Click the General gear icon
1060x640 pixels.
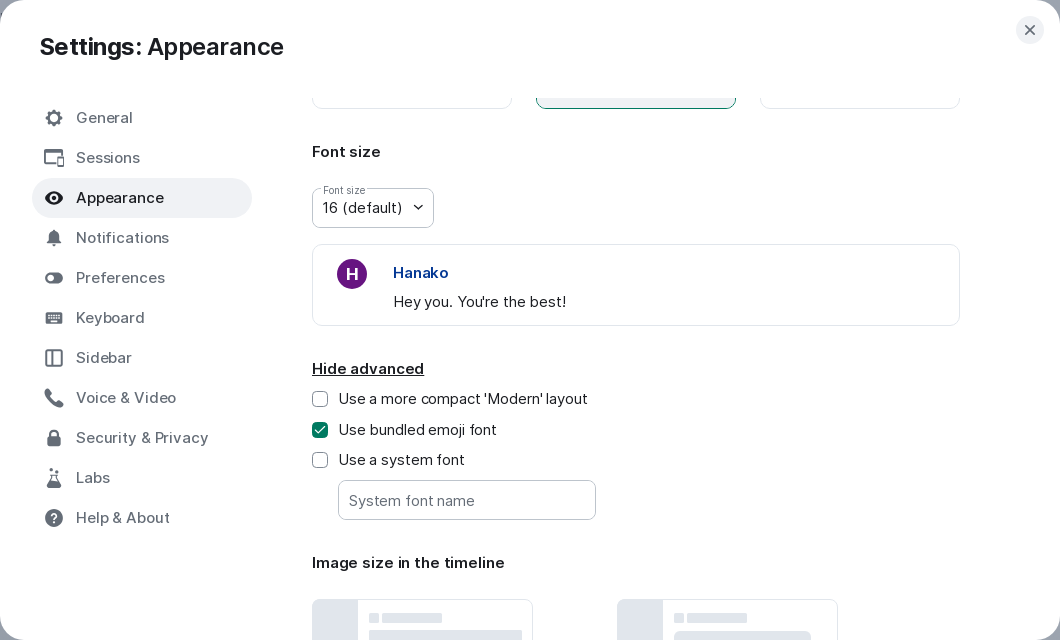(54, 118)
